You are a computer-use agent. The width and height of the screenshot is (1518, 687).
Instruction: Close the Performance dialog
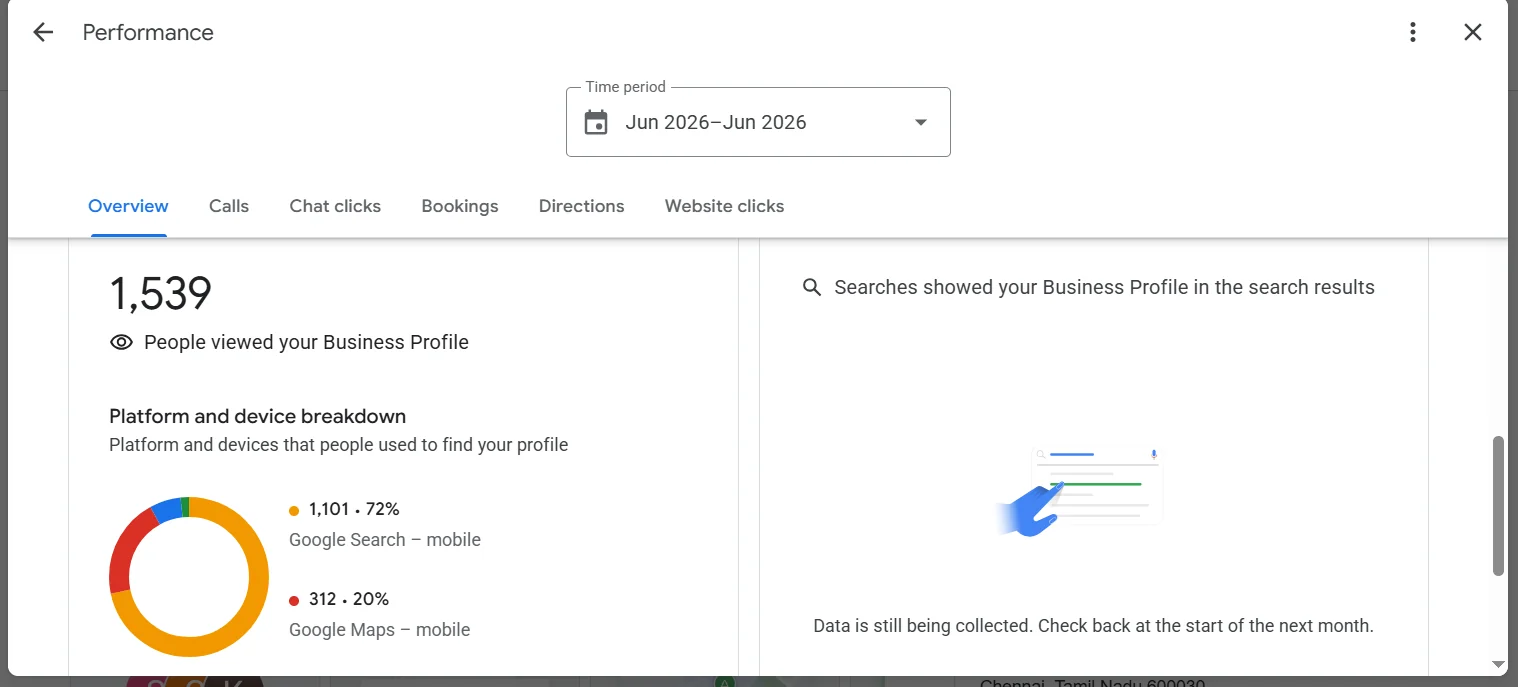(x=1473, y=32)
